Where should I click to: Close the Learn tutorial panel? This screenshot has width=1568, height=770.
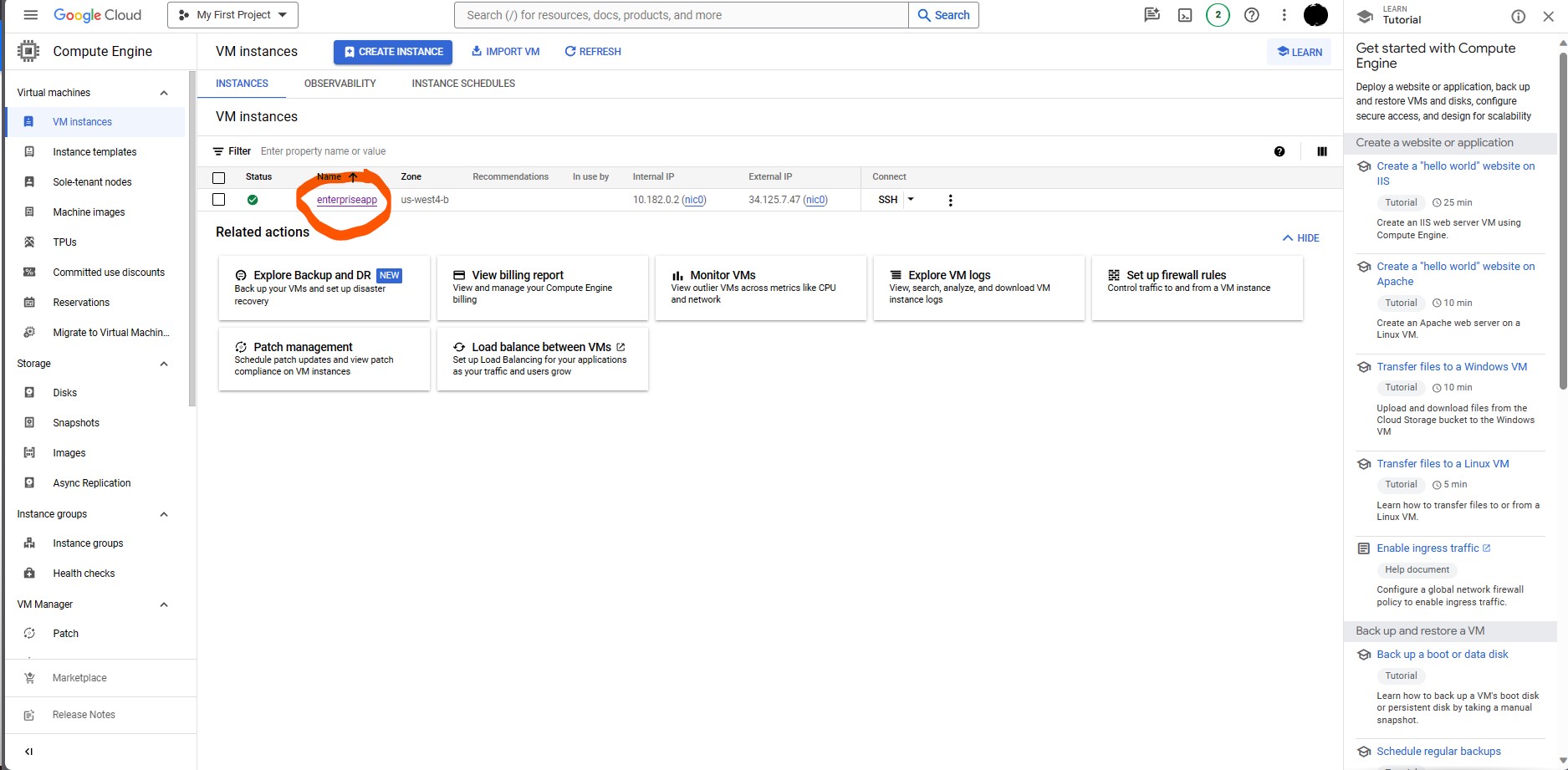coord(1548,16)
